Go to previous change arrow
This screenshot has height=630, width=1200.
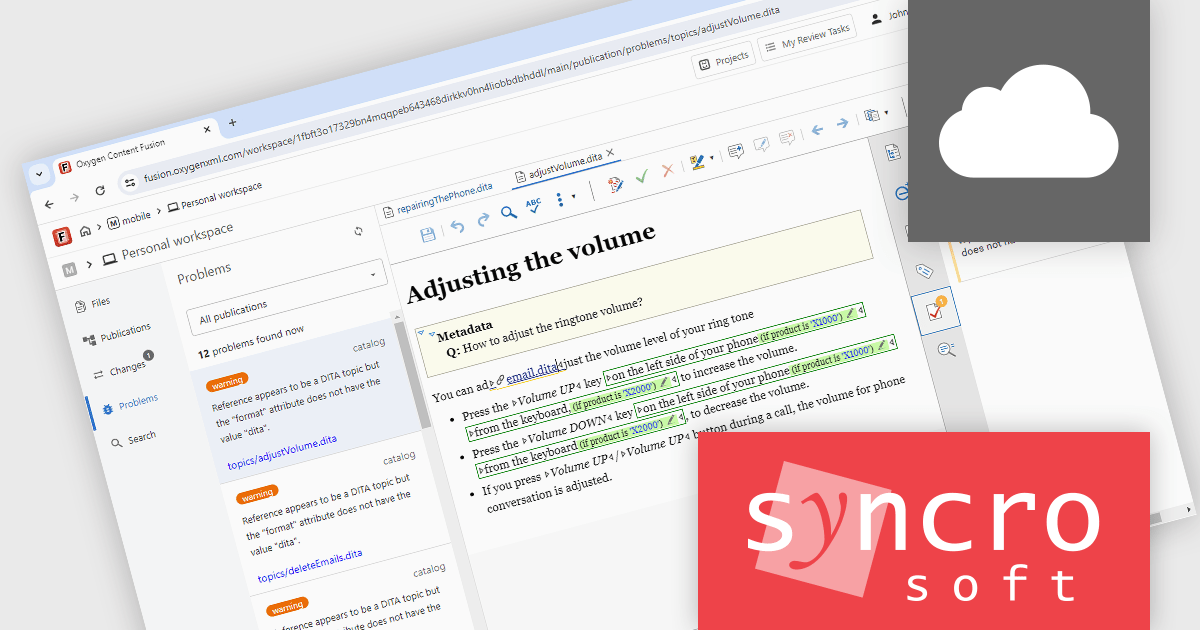click(817, 129)
